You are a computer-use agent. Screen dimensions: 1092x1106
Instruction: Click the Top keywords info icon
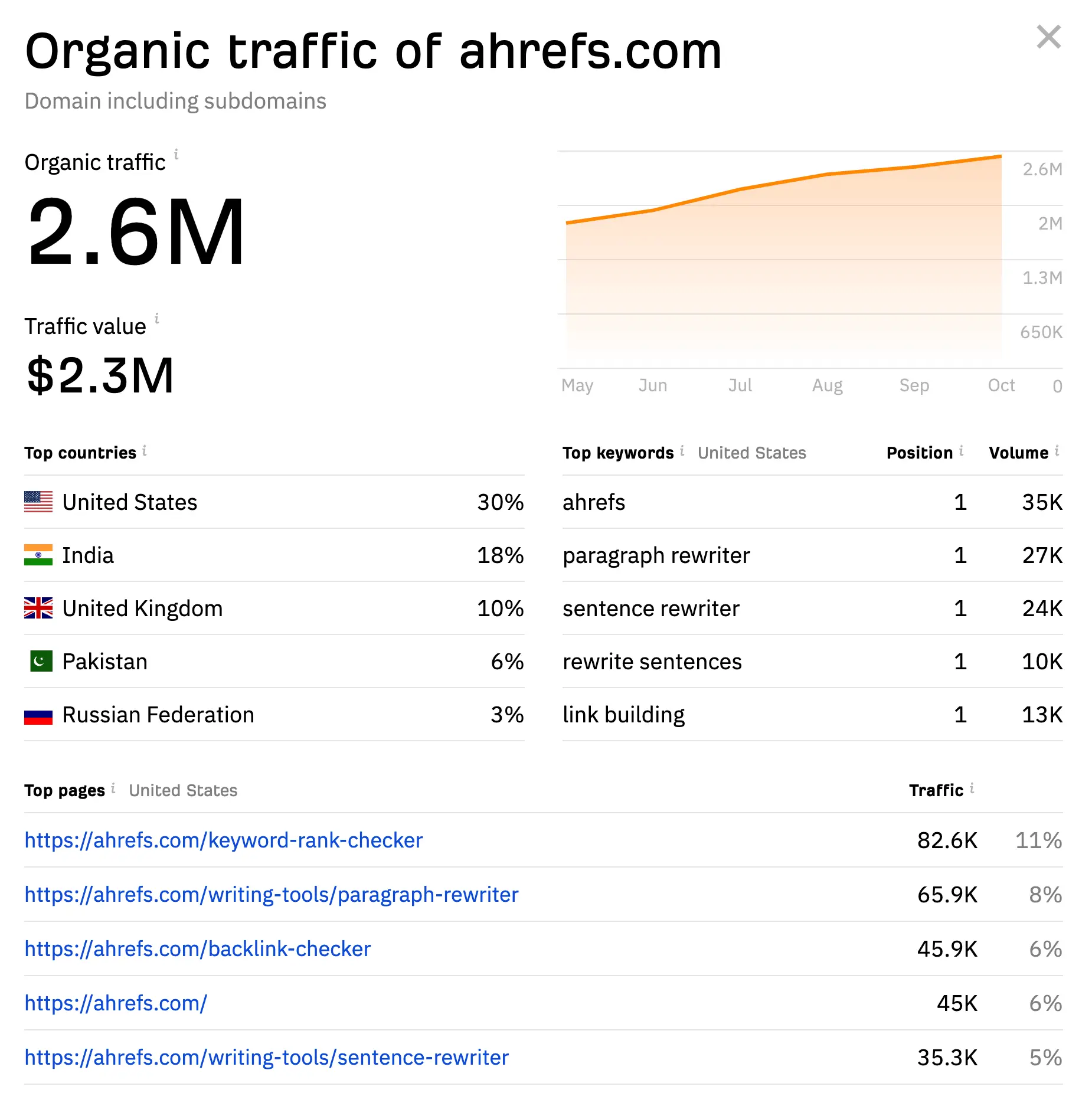[682, 451]
